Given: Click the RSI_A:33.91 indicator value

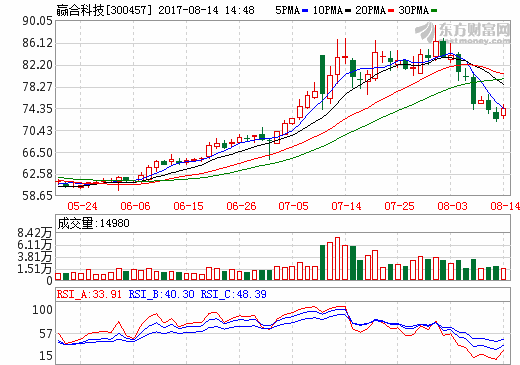Looking at the screenshot, I should (89, 294).
